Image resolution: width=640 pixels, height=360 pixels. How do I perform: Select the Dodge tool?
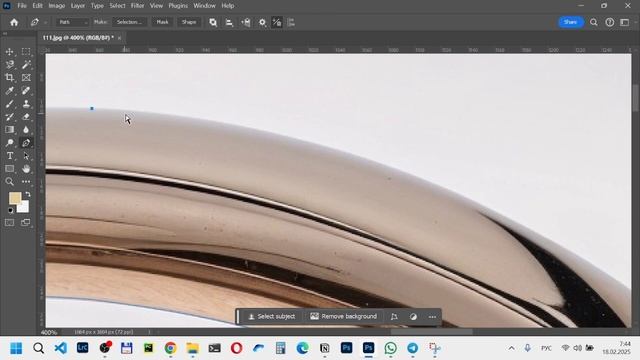tap(9, 143)
